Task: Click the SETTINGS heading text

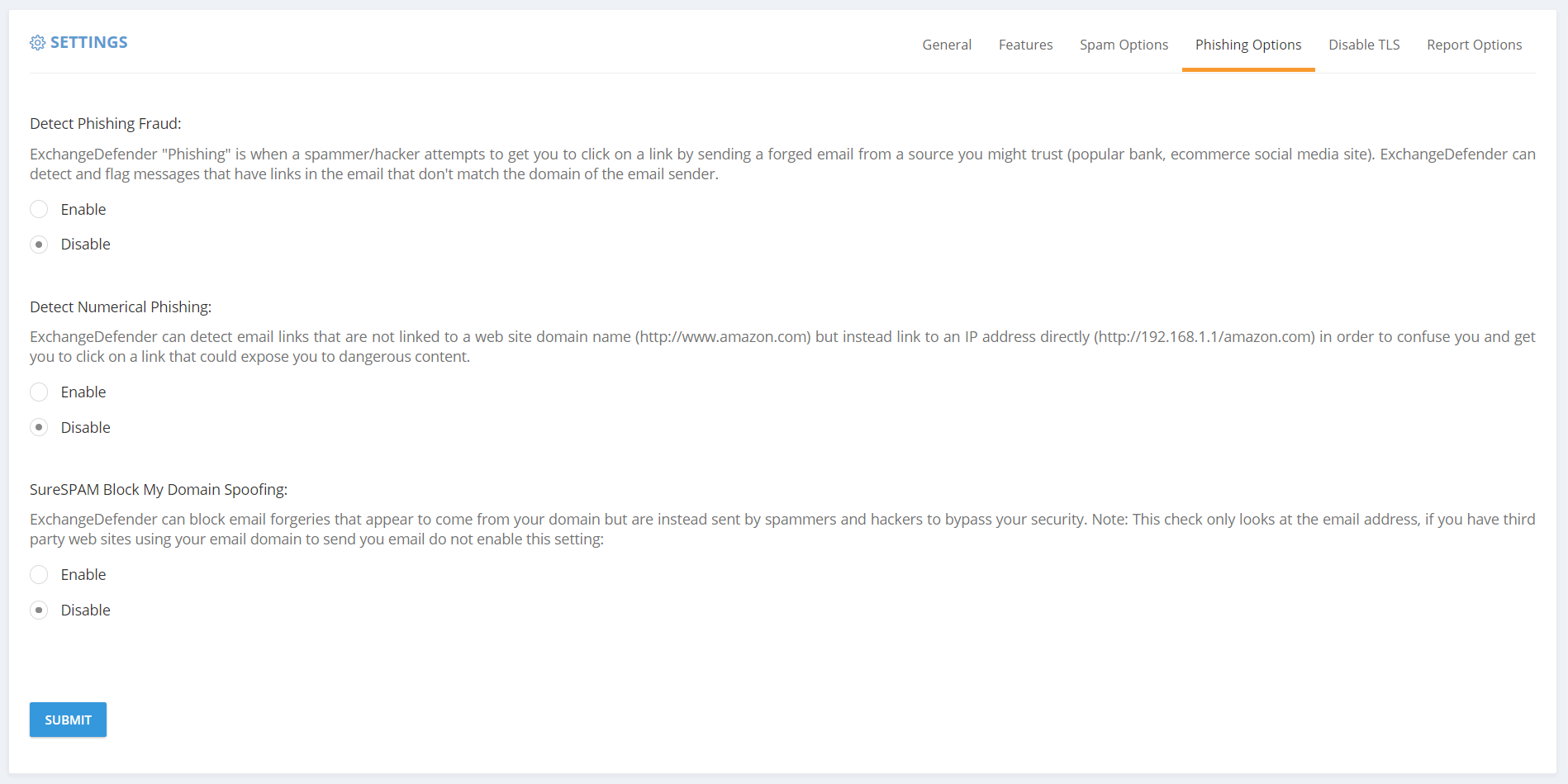Action: 89,42
